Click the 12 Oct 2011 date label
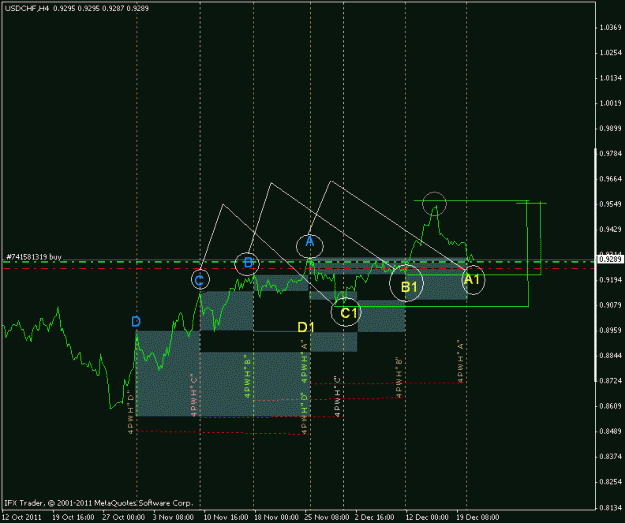Image resolution: width=625 pixels, height=523 pixels. pyautogui.click(x=22, y=517)
